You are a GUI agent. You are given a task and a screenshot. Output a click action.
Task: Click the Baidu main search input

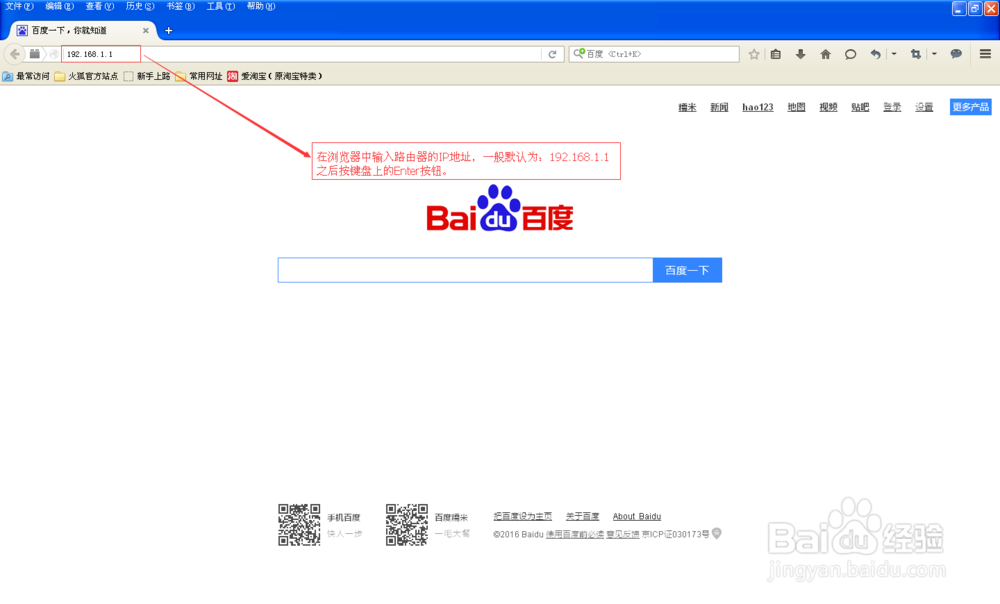click(x=466, y=270)
